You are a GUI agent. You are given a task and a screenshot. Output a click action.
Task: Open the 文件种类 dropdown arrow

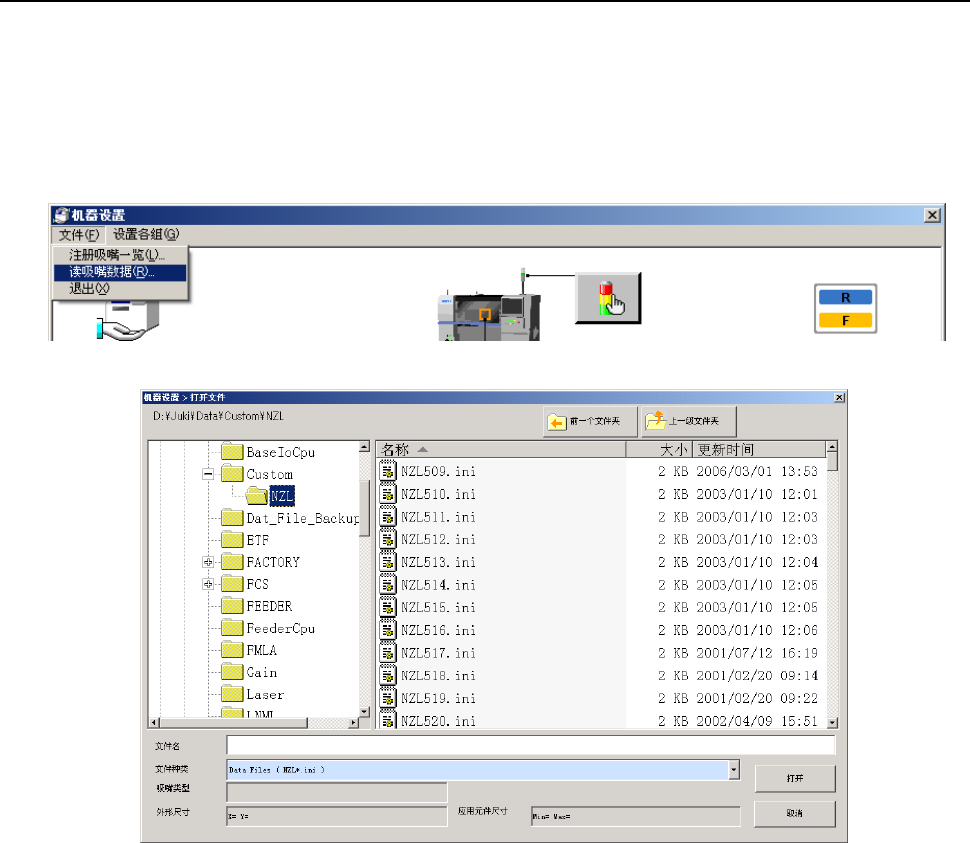734,770
